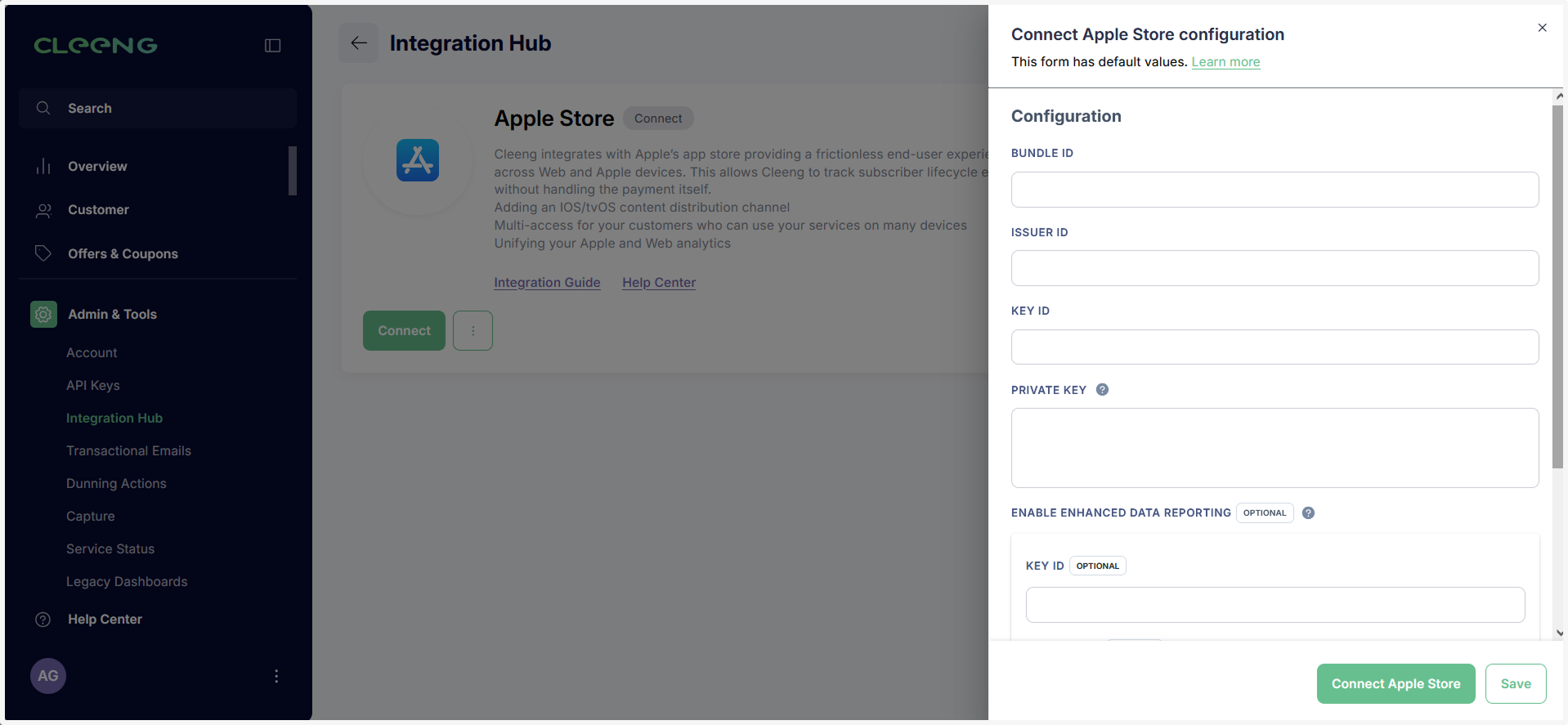Image resolution: width=1568 pixels, height=725 pixels.
Task: Click the search magnifier icon
Action: pos(43,108)
